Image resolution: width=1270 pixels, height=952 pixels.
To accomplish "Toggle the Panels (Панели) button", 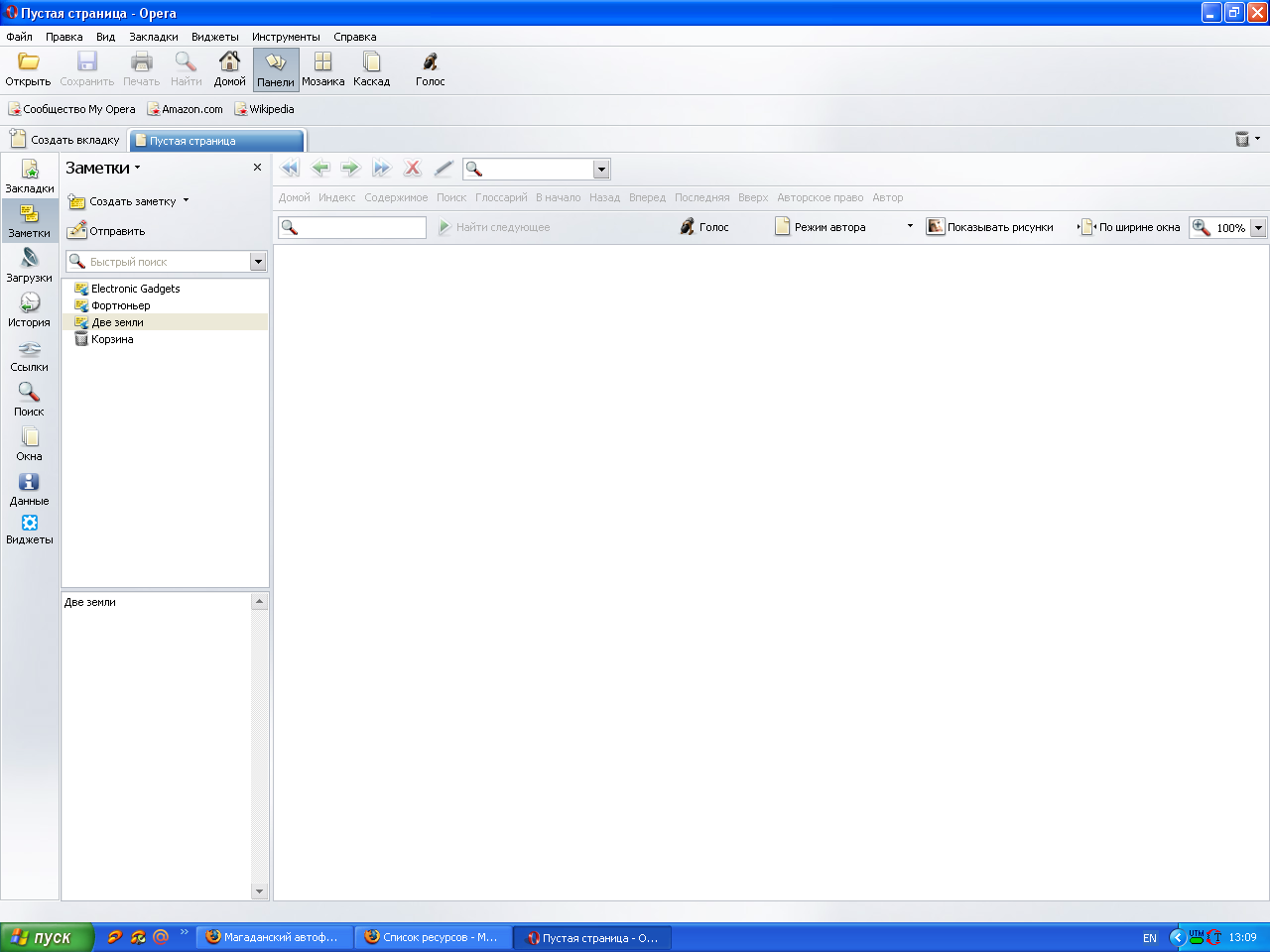I will [275, 69].
